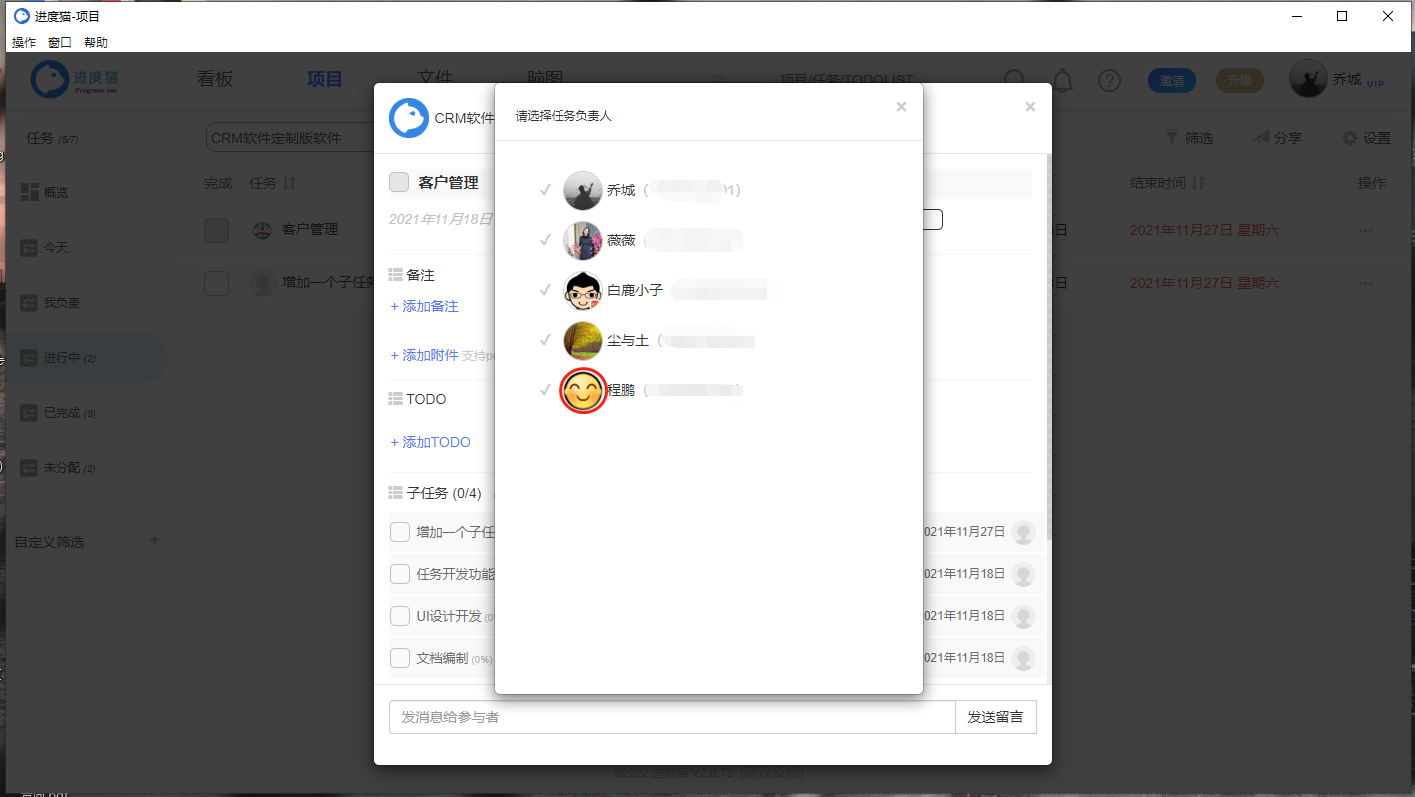Toggle checkmark next to 程鹏

(545, 389)
